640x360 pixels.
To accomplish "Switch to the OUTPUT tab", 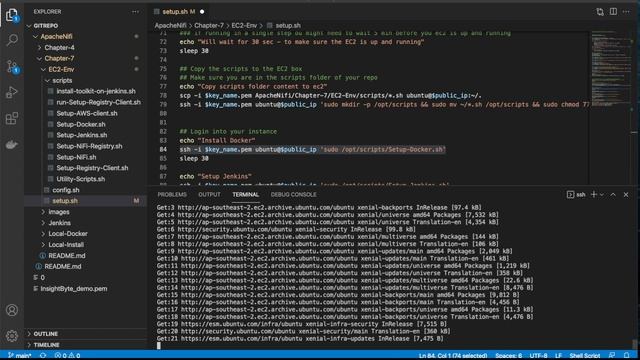I will (209, 195).
